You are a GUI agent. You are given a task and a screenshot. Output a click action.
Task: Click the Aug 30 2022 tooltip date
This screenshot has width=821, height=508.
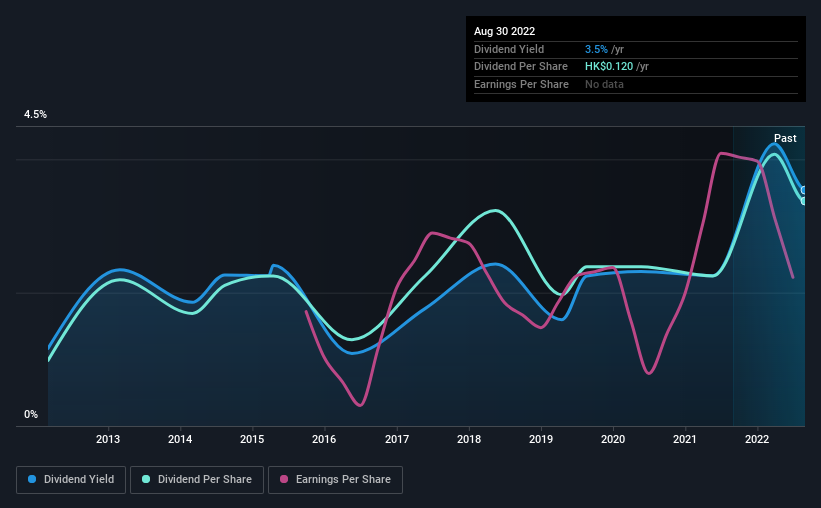coord(504,31)
